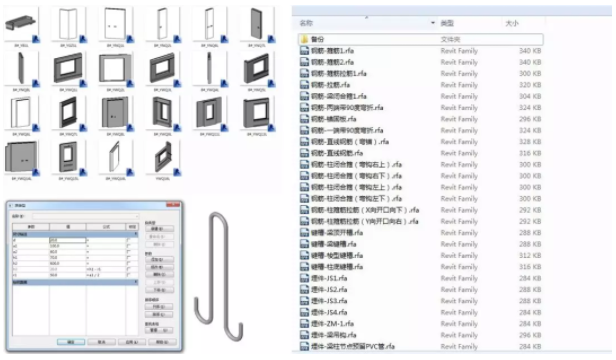Click the 应用 button
616x360 pixels.
click(132, 342)
